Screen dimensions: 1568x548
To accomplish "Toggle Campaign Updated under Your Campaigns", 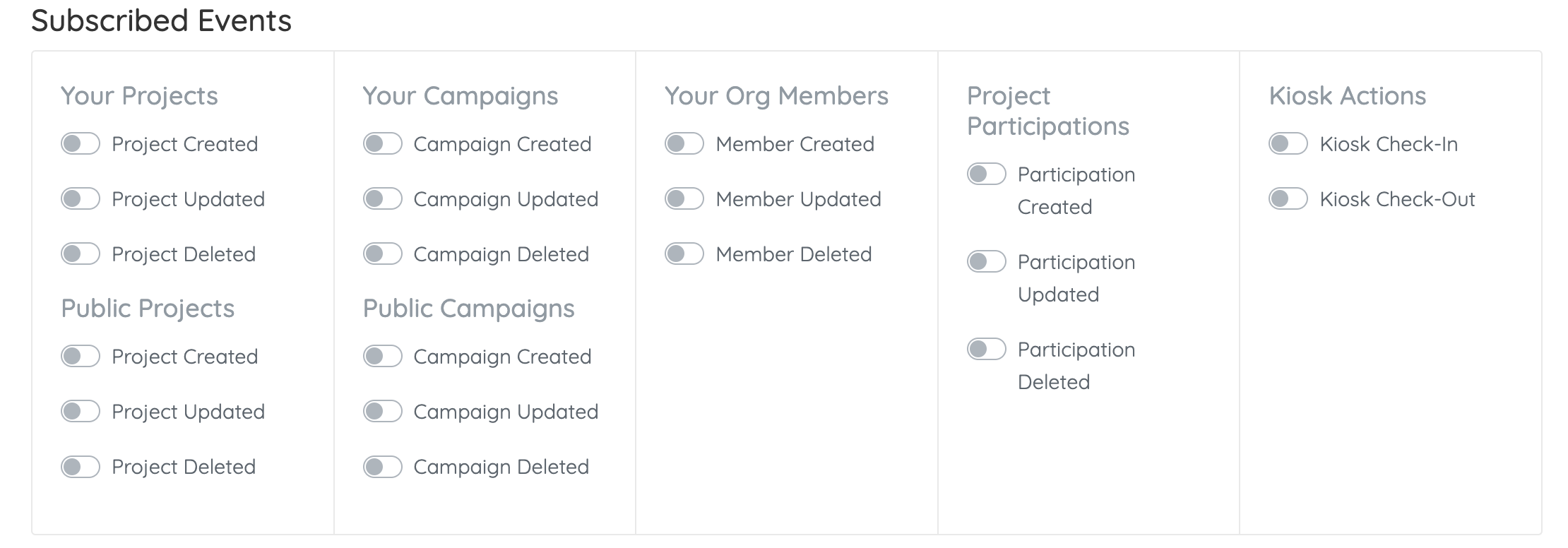I will [383, 199].
